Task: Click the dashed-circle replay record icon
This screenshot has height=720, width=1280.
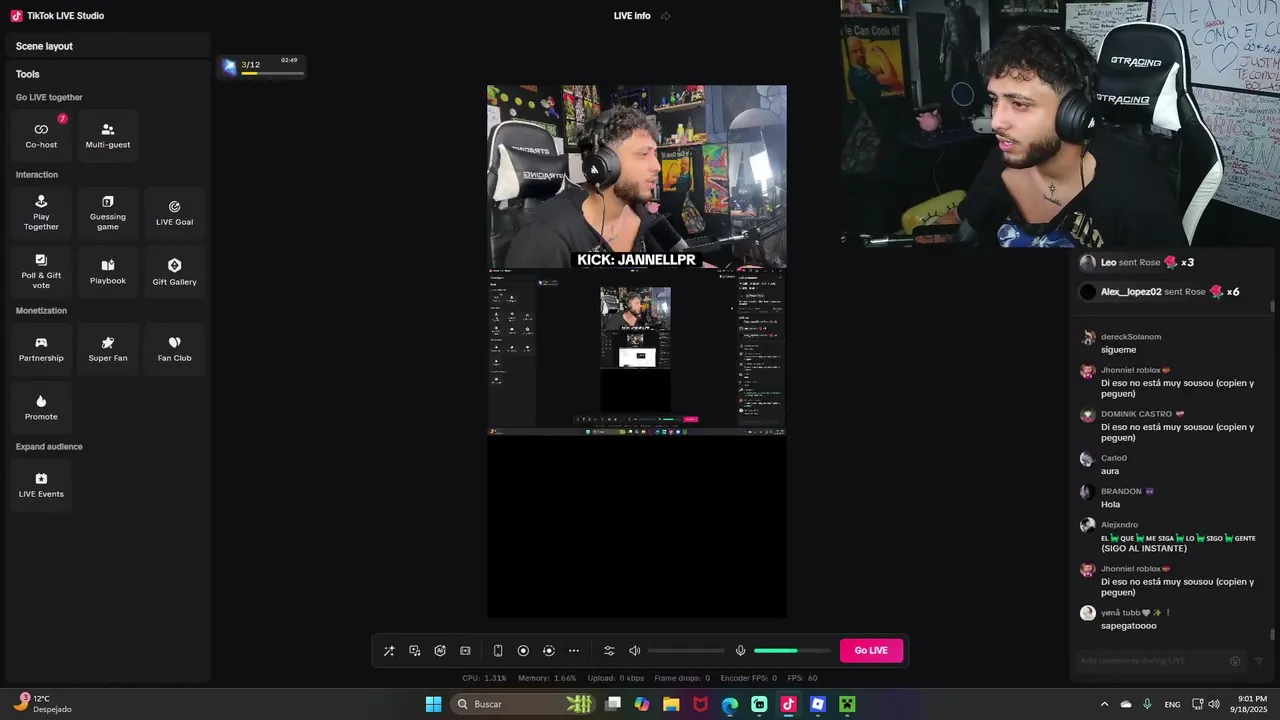Action: tap(548, 651)
